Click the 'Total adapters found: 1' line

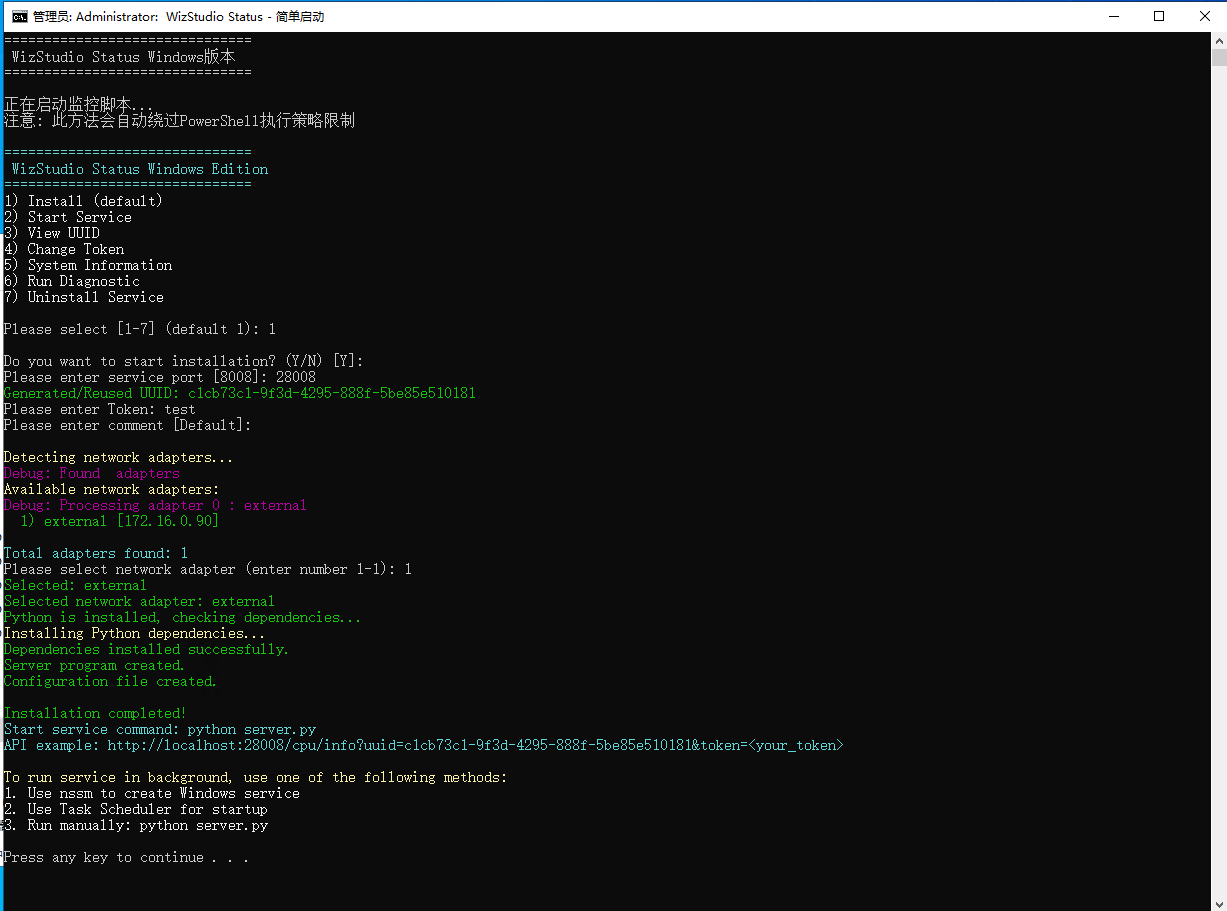tap(96, 553)
